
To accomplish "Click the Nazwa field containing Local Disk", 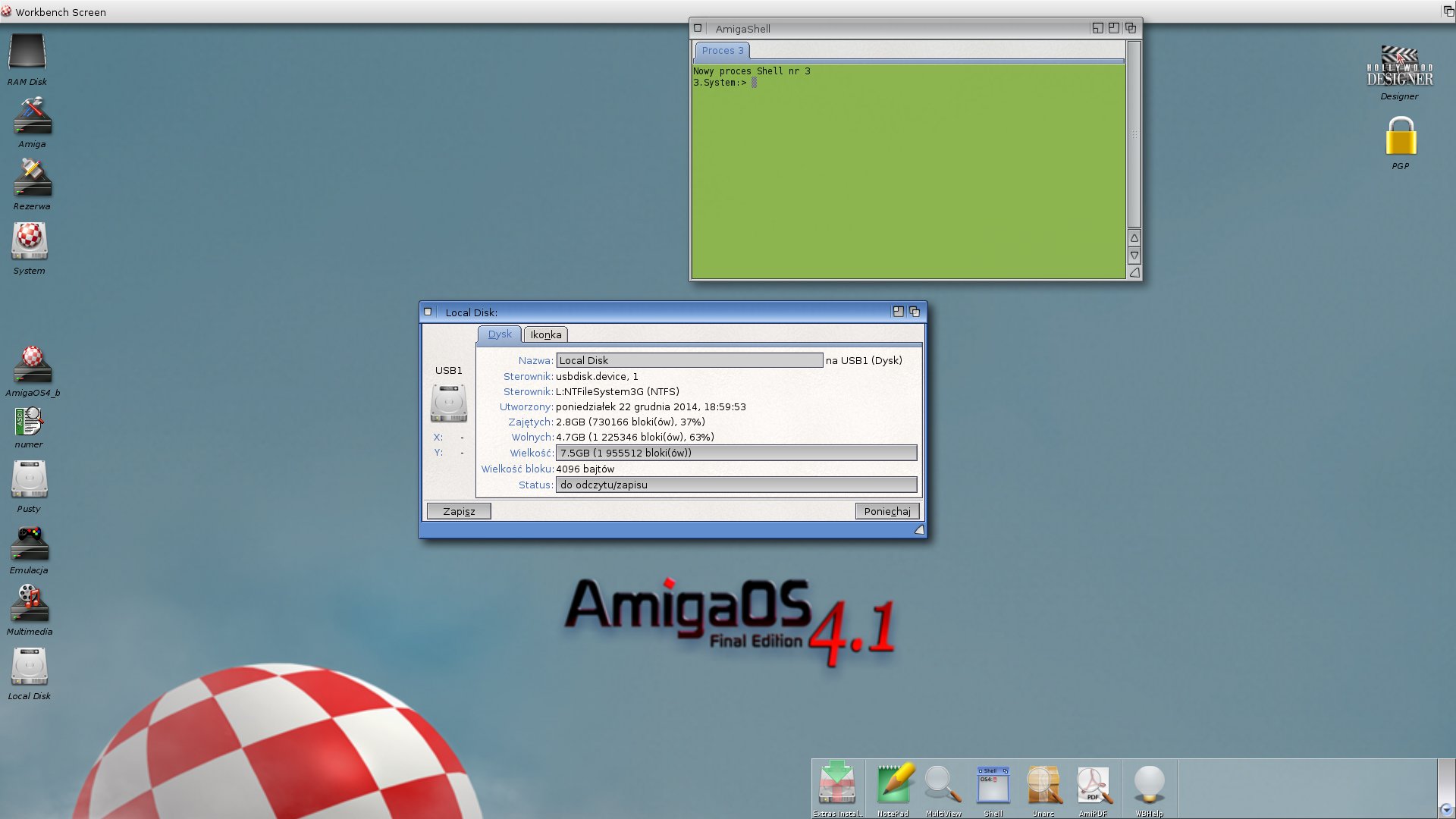I will click(x=689, y=360).
